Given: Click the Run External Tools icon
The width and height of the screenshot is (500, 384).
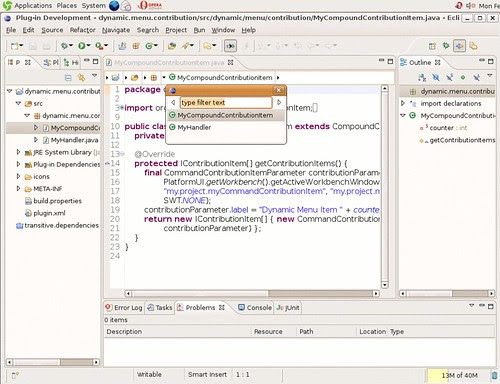Looking at the screenshot, I should 99,46.
